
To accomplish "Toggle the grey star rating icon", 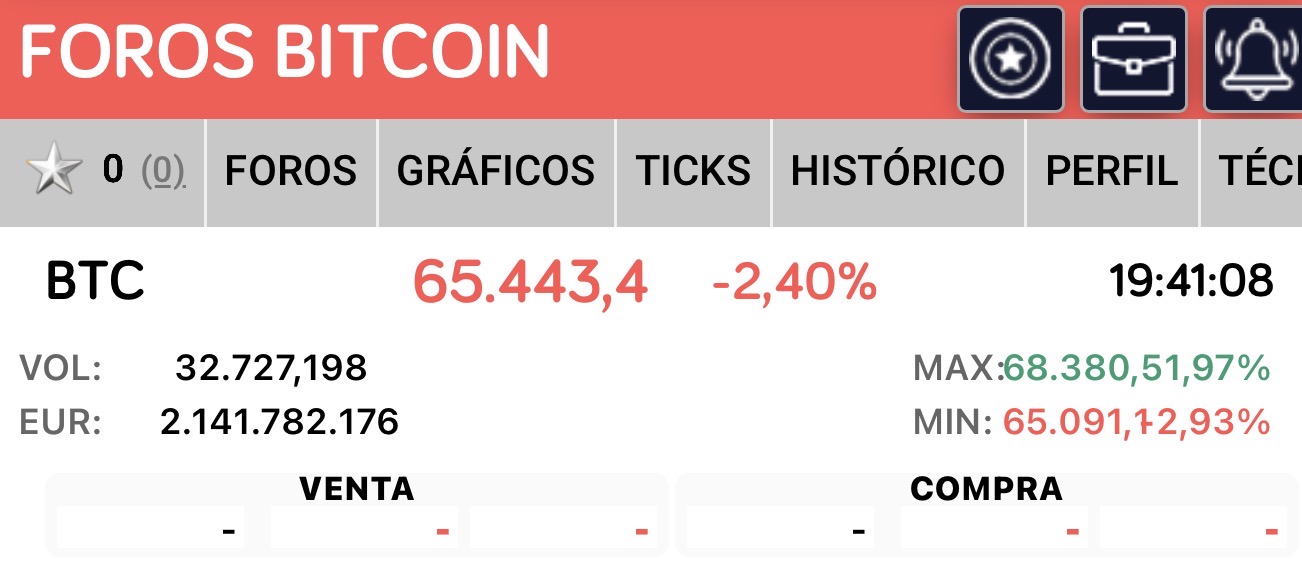I will (54, 172).
